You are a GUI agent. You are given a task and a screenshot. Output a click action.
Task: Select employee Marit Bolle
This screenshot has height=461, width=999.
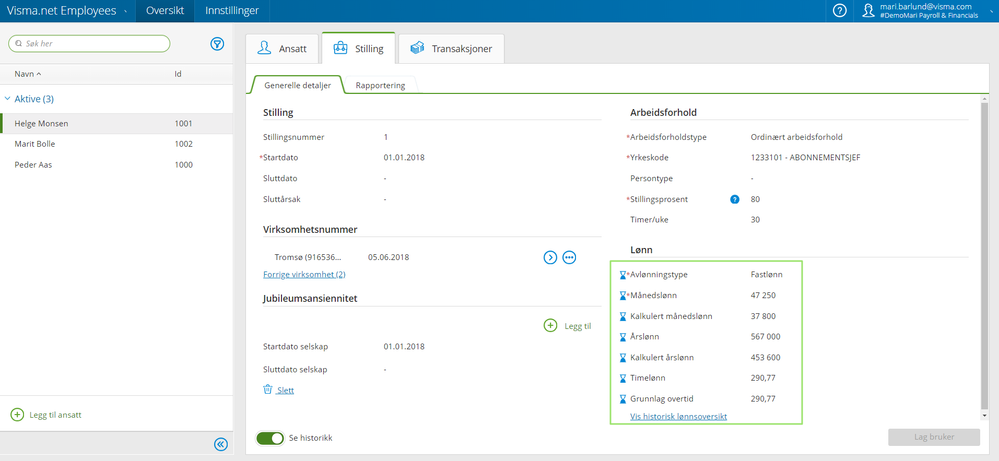click(117, 144)
